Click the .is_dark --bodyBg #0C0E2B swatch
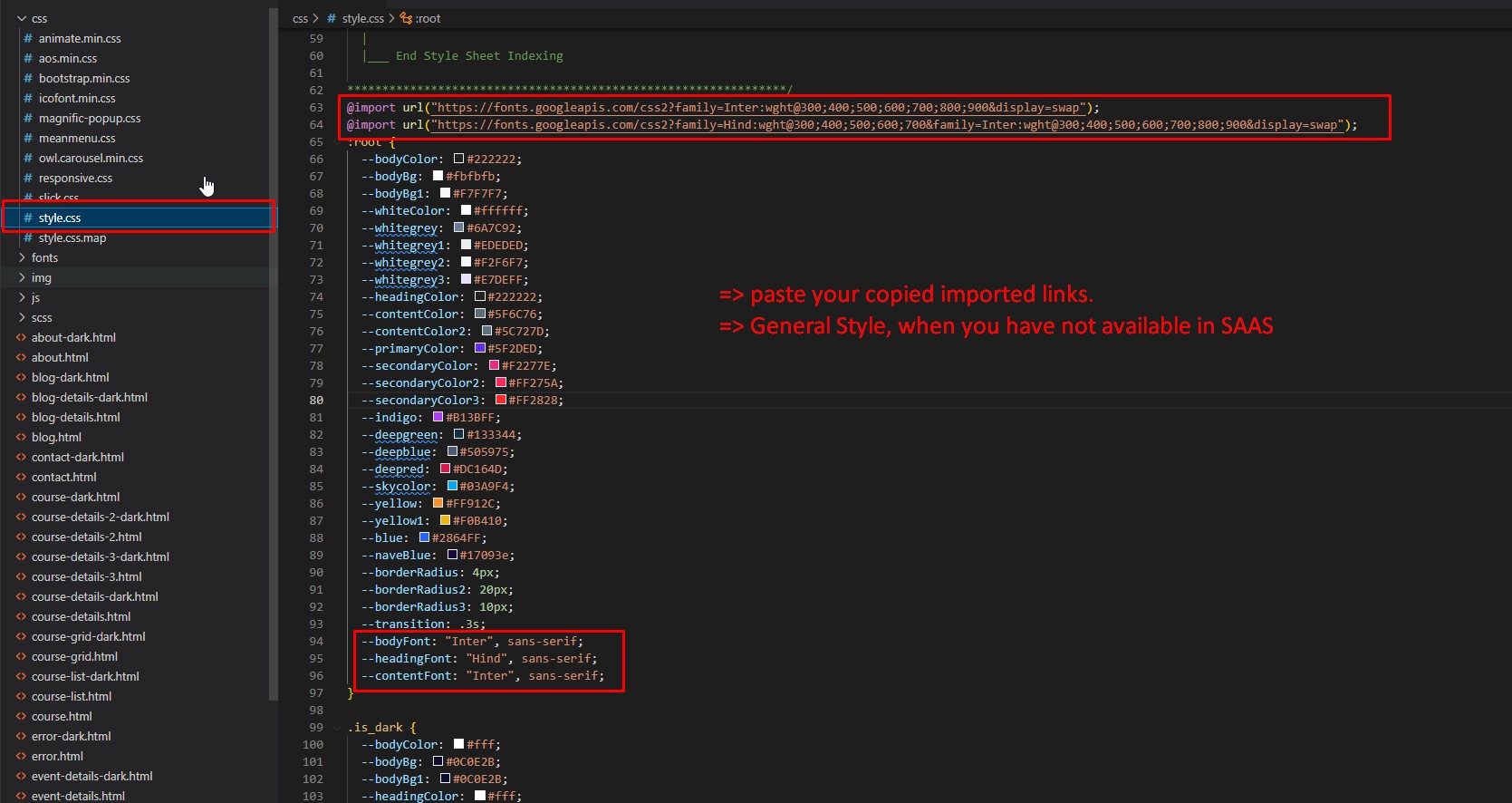1512x803 pixels. [438, 761]
